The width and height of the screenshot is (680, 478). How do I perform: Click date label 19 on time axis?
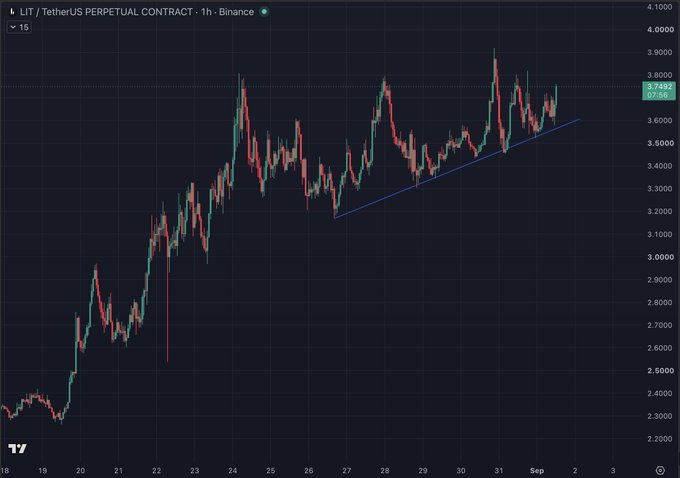42,471
